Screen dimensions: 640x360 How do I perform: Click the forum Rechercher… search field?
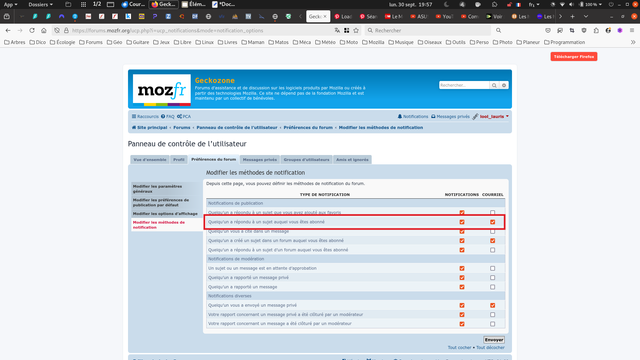pyautogui.click(x=464, y=85)
